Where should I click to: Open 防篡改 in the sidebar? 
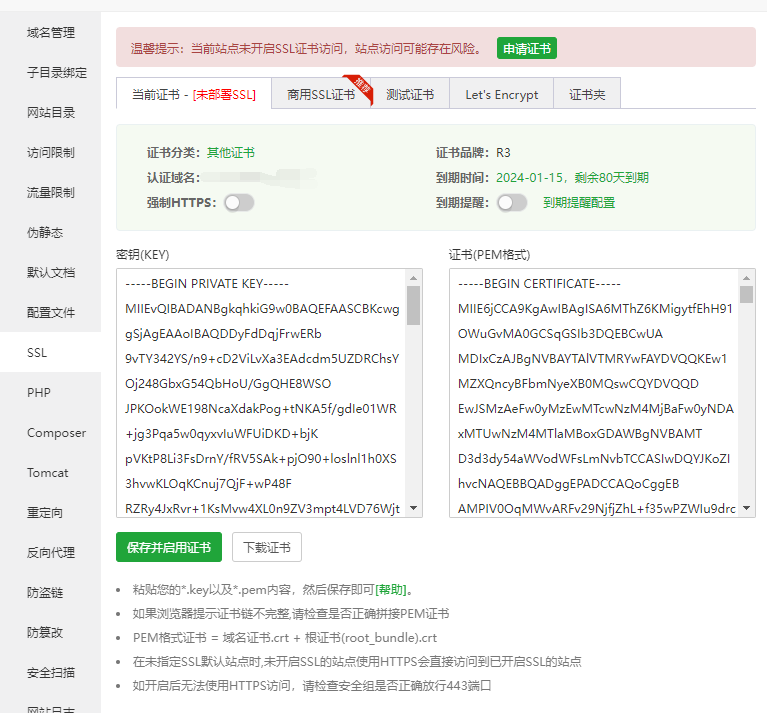click(50, 633)
